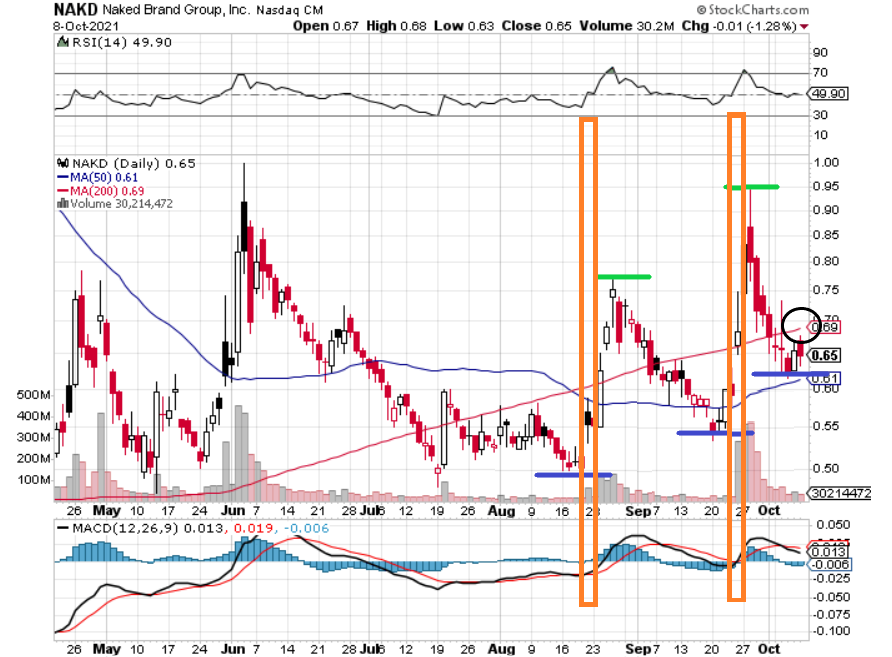Click the MA(50) 0.61 legend entry
The width and height of the screenshot is (892, 657).
tap(97, 177)
